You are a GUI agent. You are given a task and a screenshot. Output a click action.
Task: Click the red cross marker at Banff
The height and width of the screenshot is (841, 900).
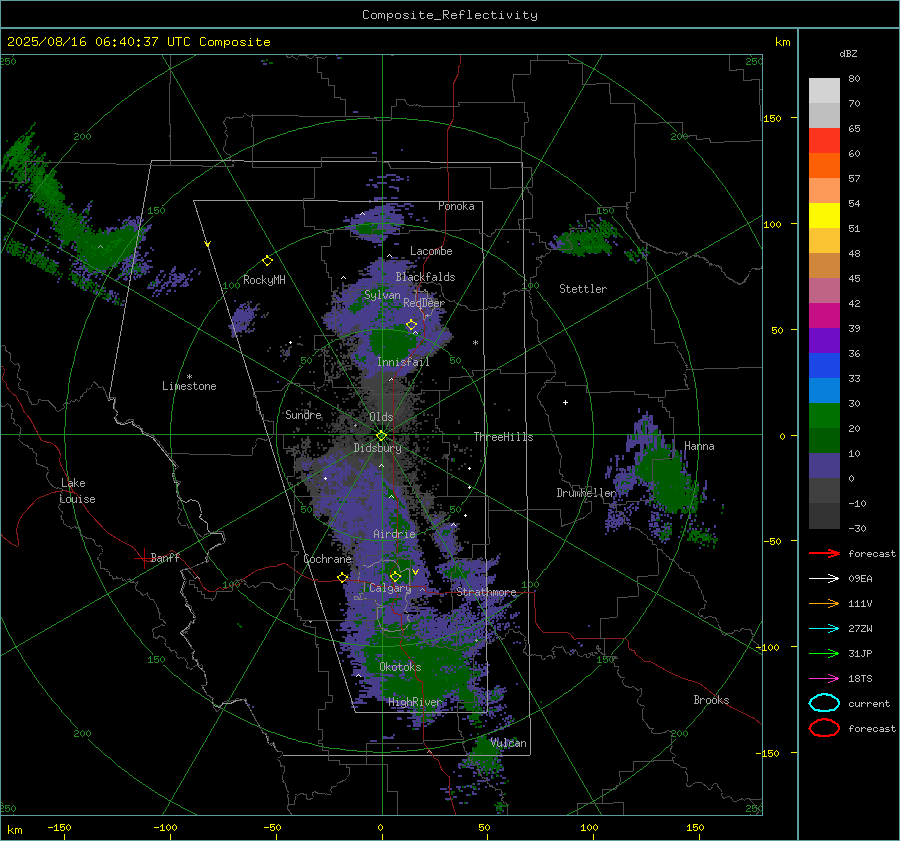click(x=143, y=558)
